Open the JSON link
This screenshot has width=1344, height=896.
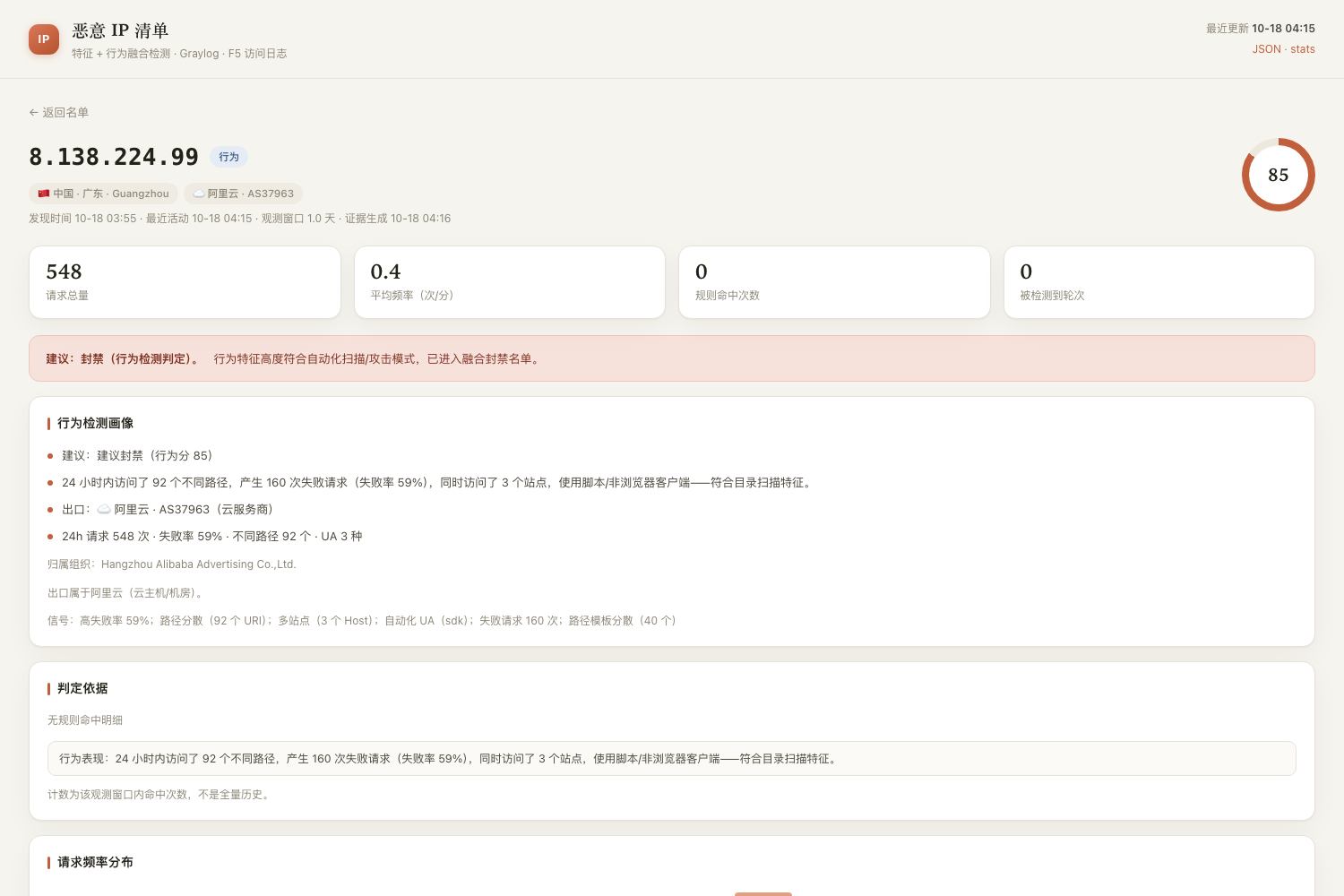(1266, 49)
